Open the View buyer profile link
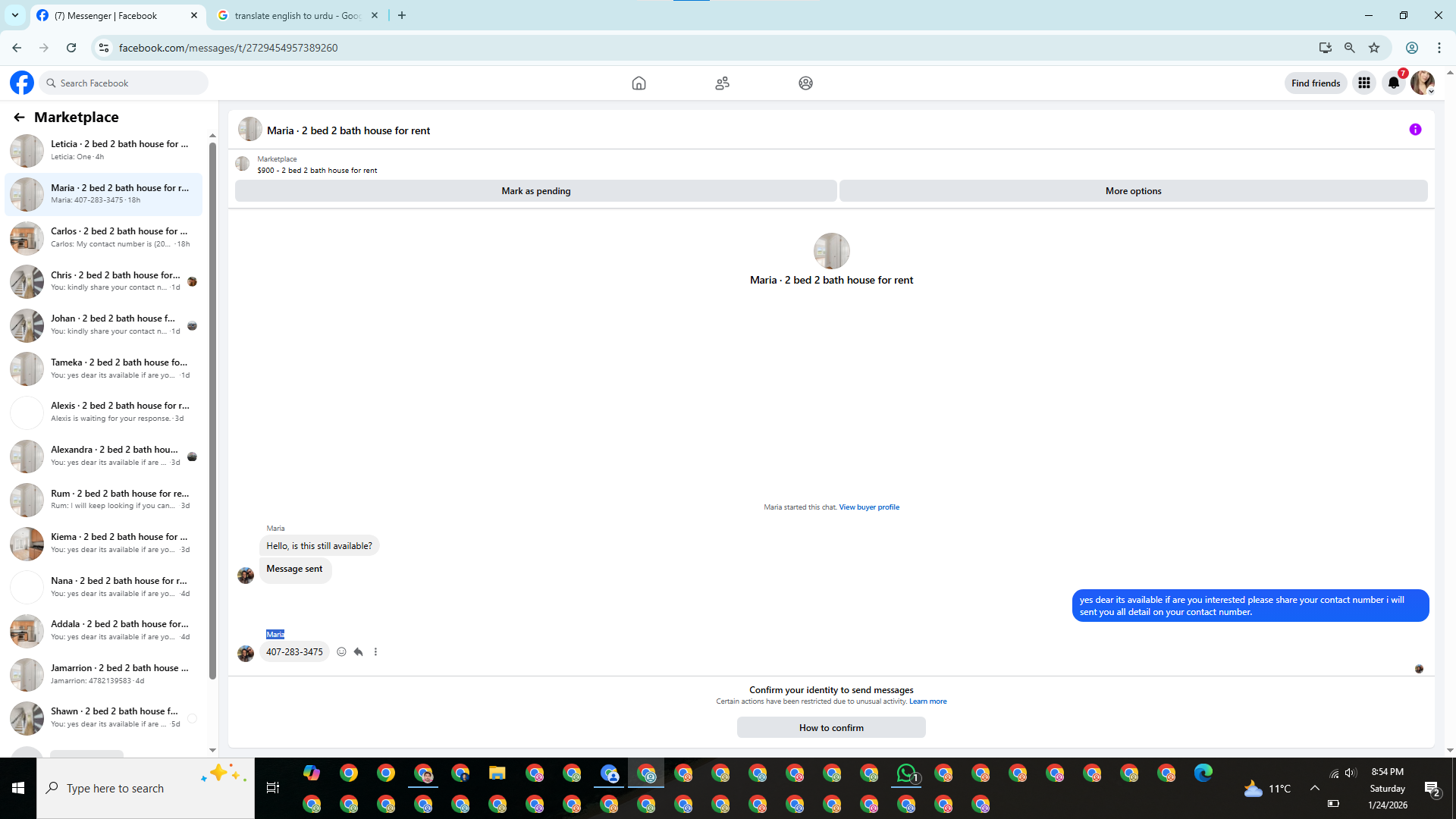This screenshot has height=819, width=1456. pos(869,507)
